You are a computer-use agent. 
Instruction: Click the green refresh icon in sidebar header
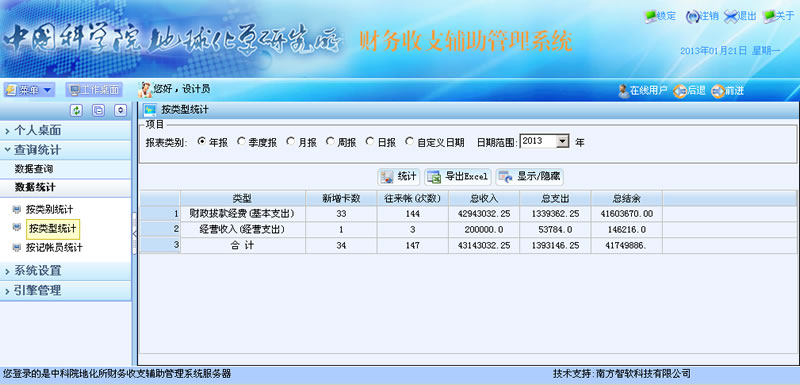tap(77, 110)
